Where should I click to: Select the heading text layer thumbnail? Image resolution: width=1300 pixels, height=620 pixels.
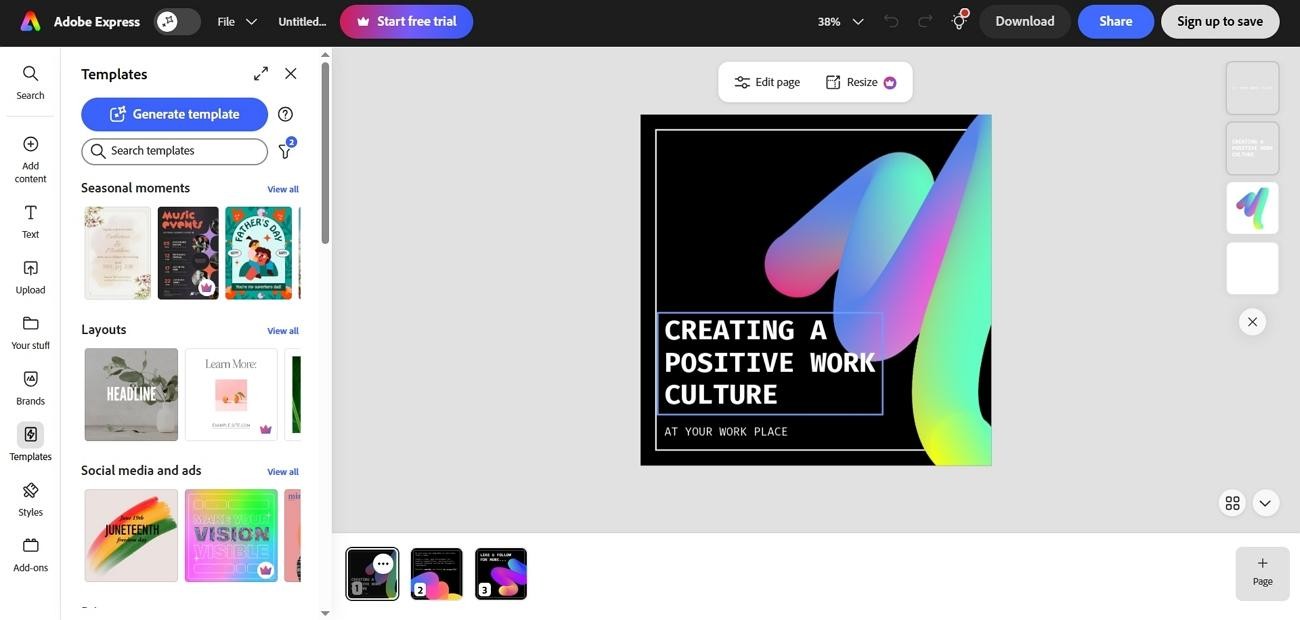1252,148
